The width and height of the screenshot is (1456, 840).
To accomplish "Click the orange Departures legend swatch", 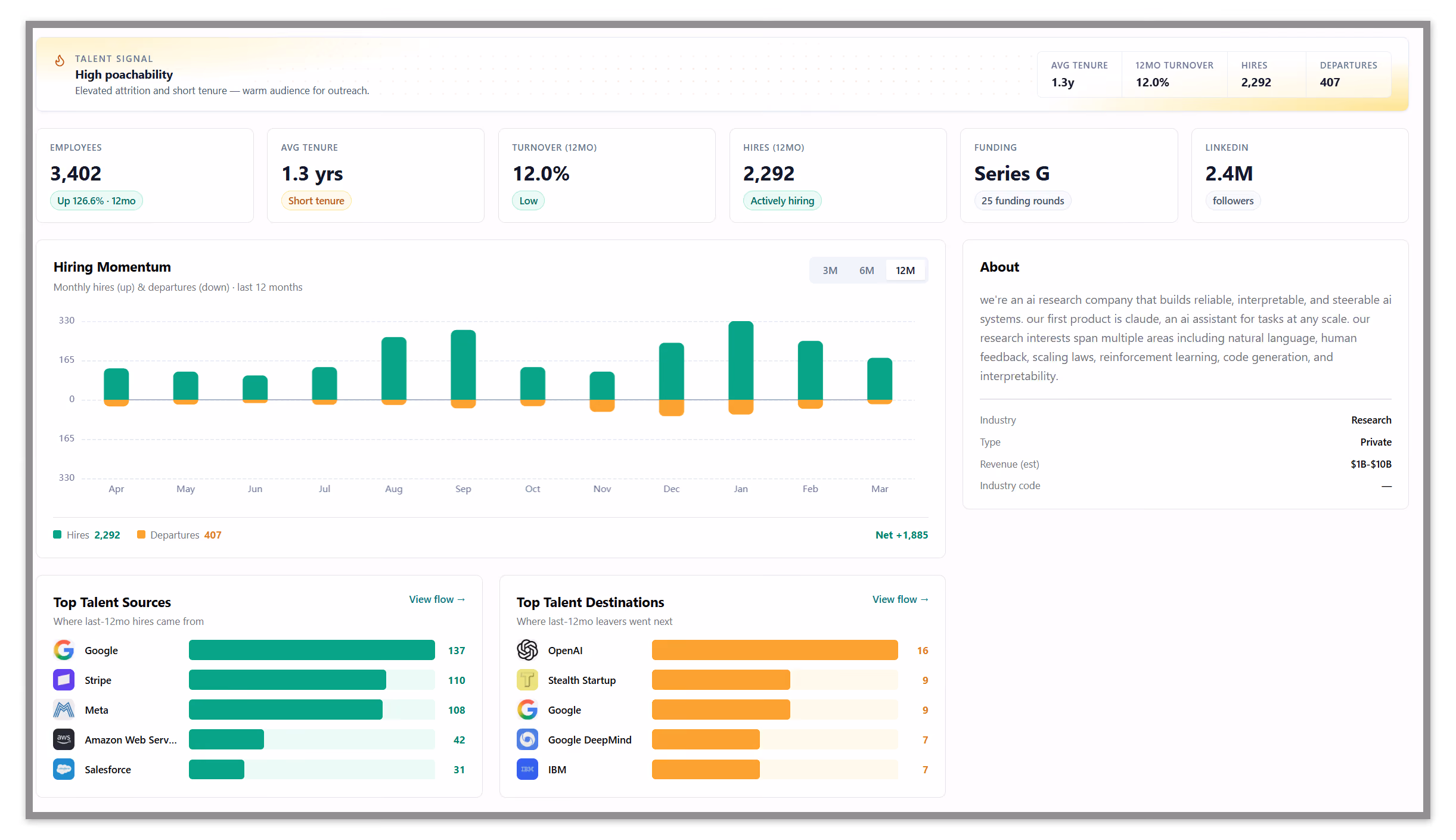I will click(141, 534).
